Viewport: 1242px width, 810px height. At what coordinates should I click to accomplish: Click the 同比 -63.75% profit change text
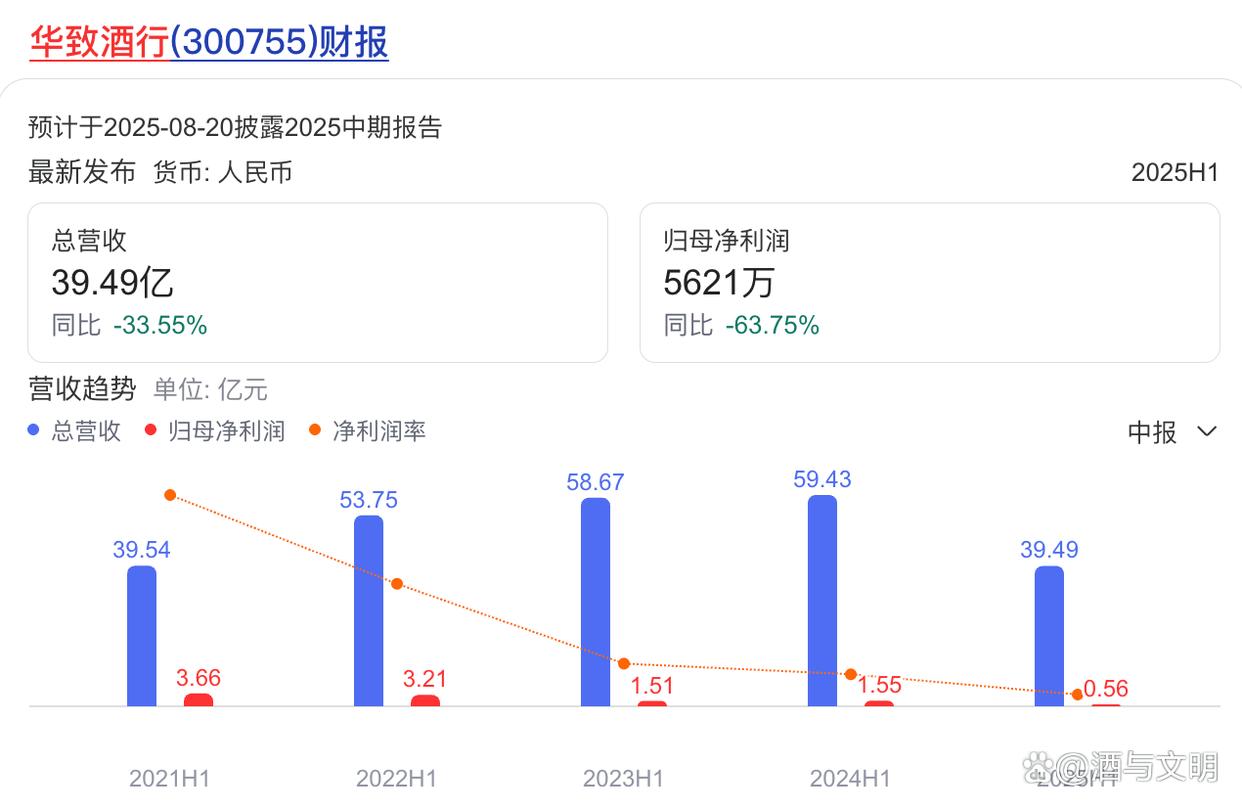742,325
